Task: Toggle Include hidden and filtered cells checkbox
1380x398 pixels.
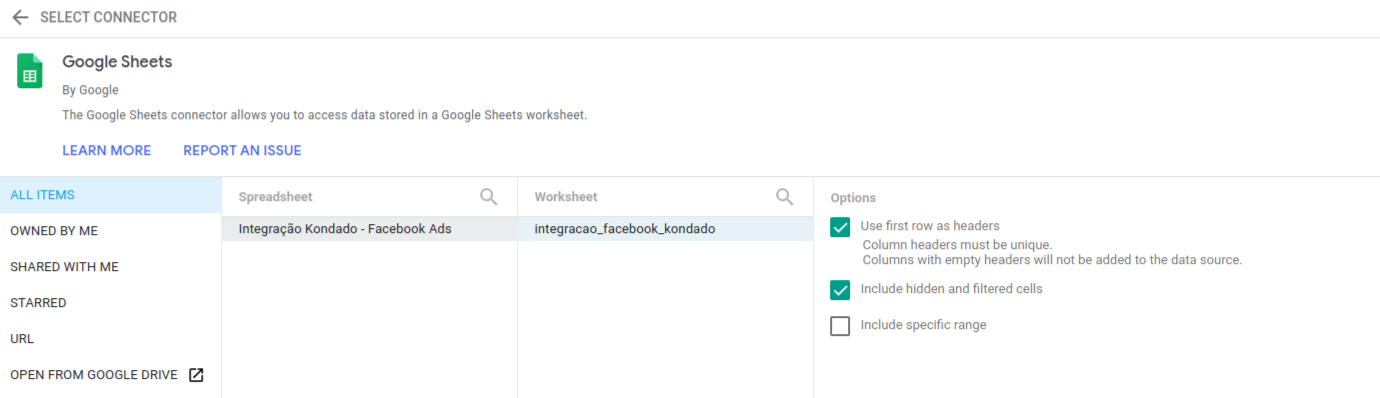Action: [840, 290]
